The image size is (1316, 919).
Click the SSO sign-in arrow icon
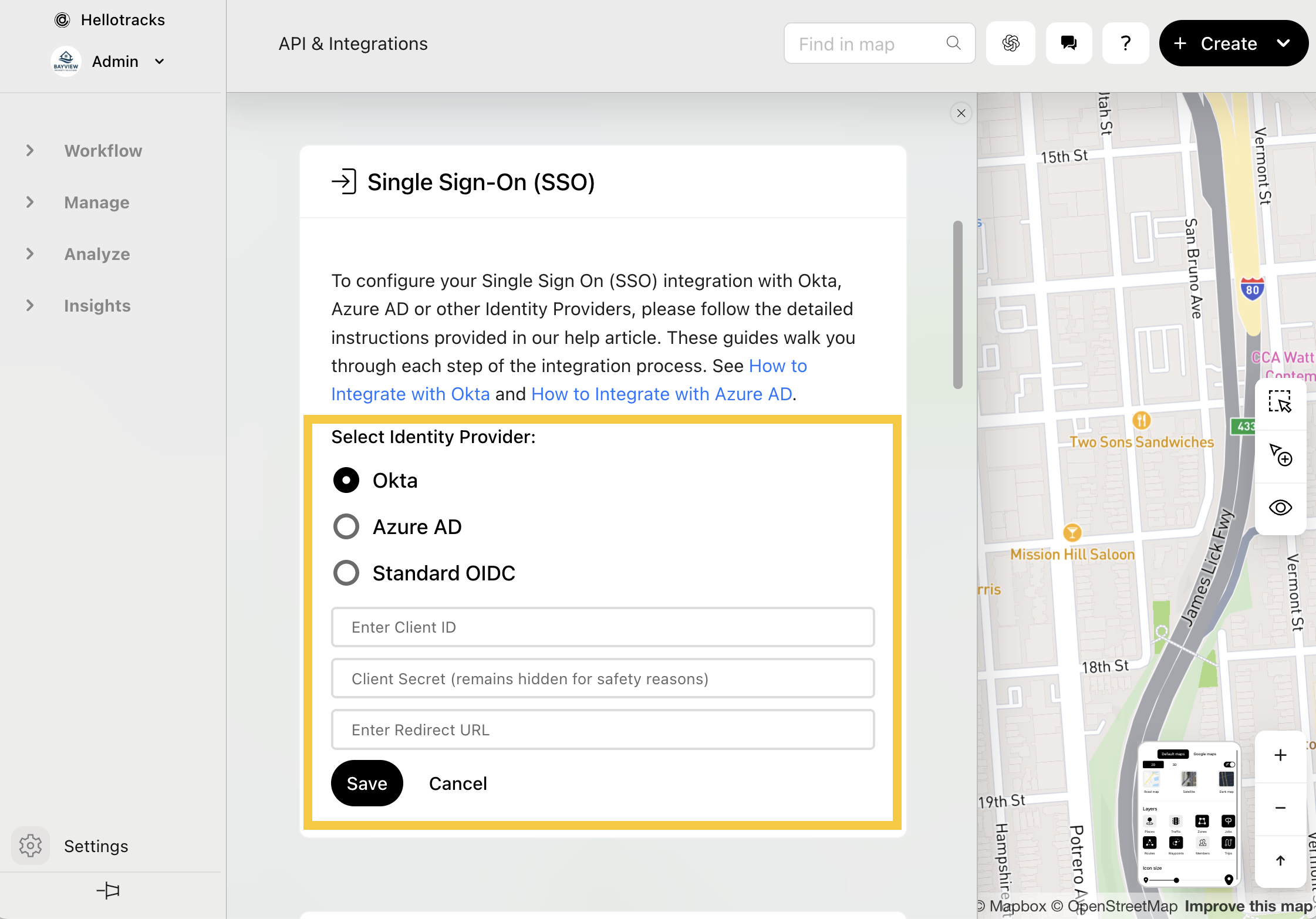pyautogui.click(x=344, y=181)
